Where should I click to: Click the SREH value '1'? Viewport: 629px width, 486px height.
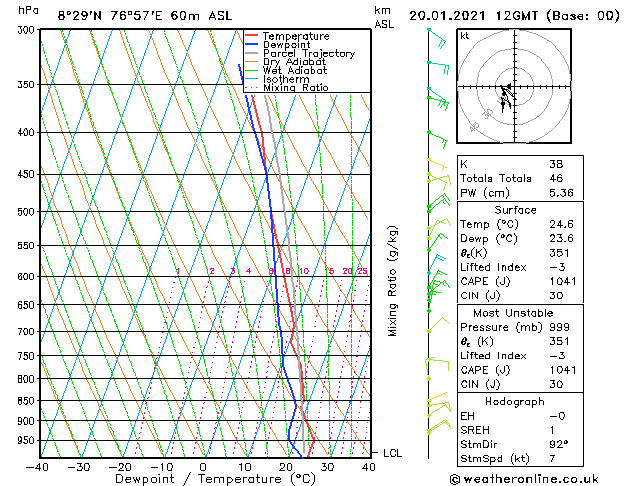coord(552,430)
